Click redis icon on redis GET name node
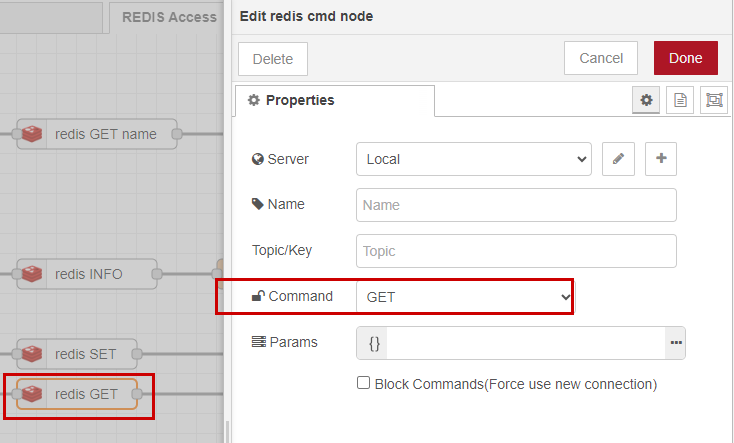This screenshot has width=734, height=443. [x=32, y=134]
